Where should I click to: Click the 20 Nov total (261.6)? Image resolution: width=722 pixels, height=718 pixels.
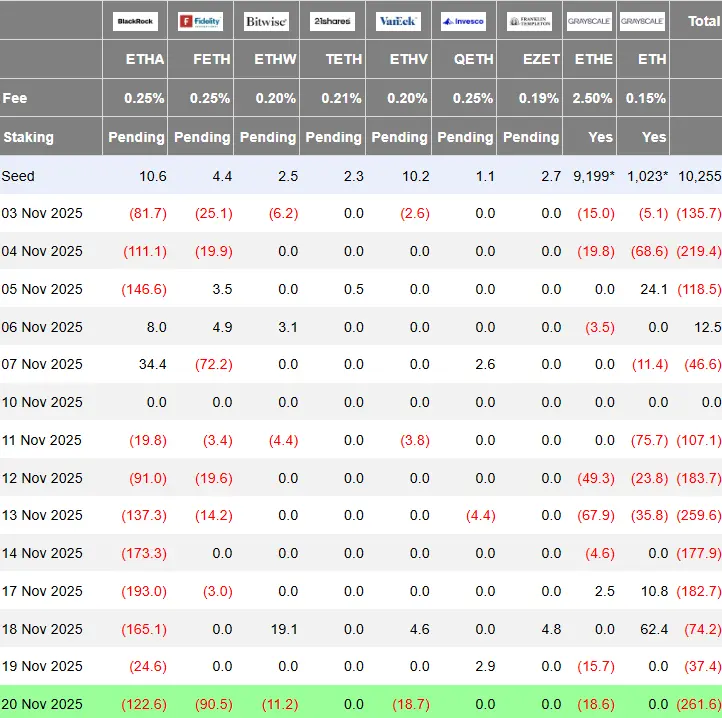699,705
